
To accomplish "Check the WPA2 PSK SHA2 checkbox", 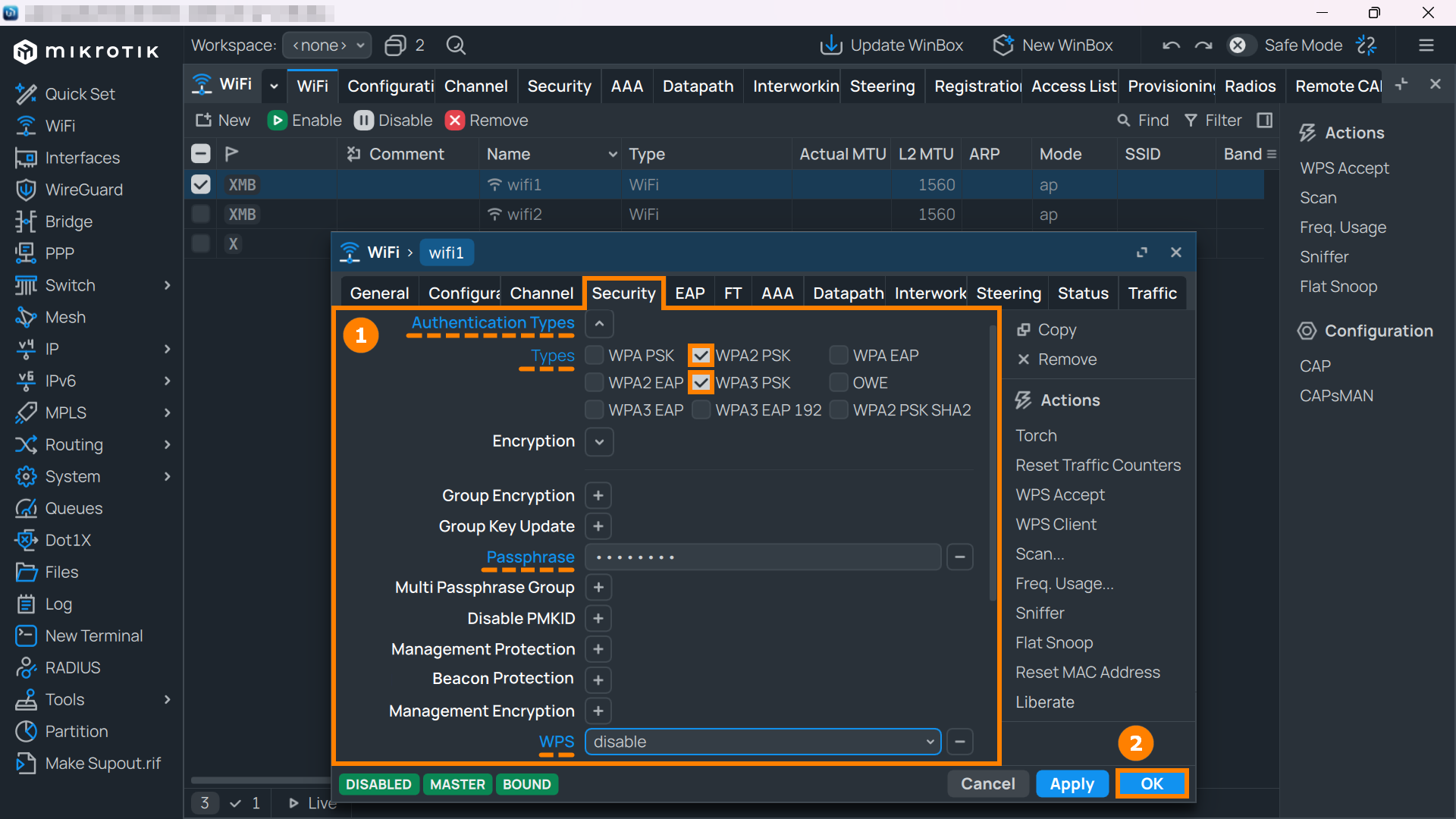I will point(839,409).
